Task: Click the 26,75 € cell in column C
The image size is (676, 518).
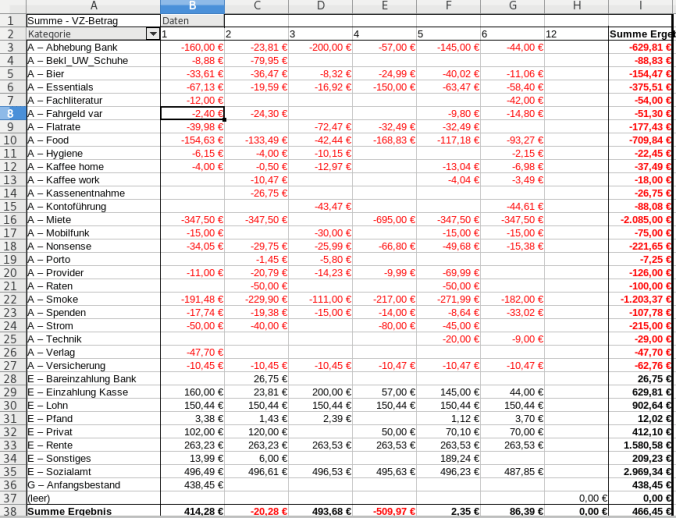Action: 256,379
